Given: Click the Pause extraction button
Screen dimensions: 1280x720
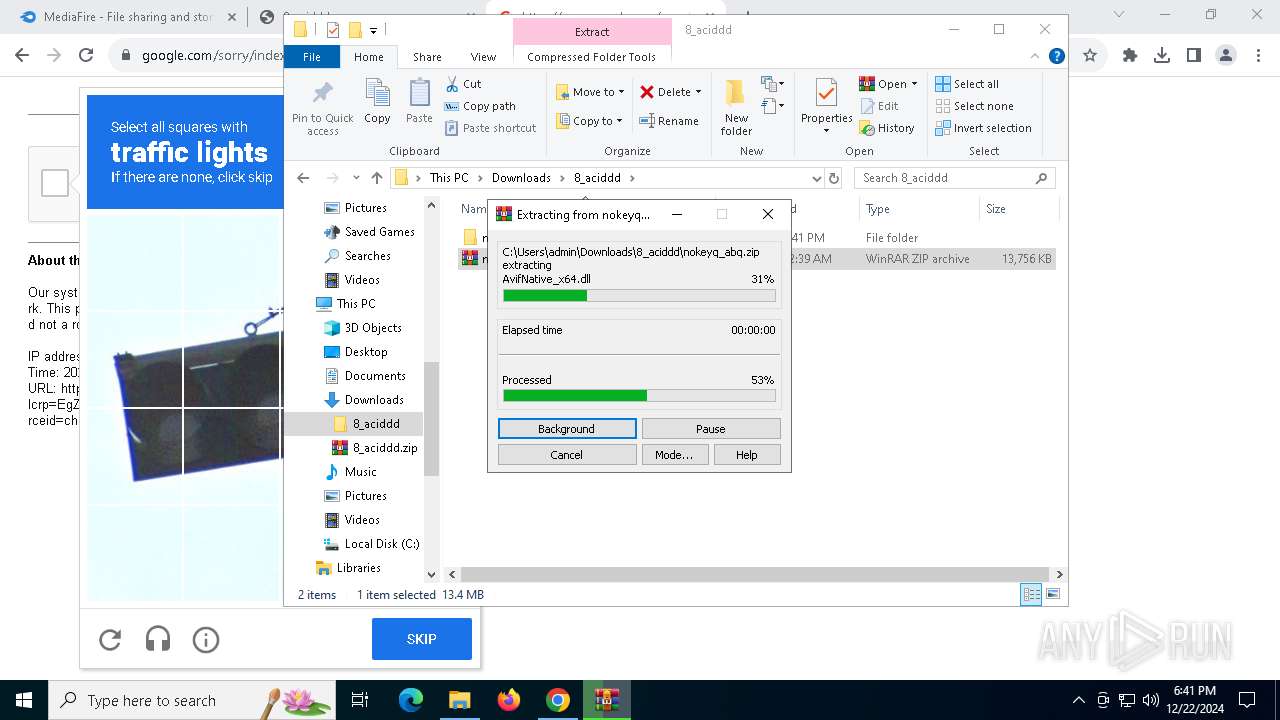Looking at the screenshot, I should pyautogui.click(x=711, y=429).
